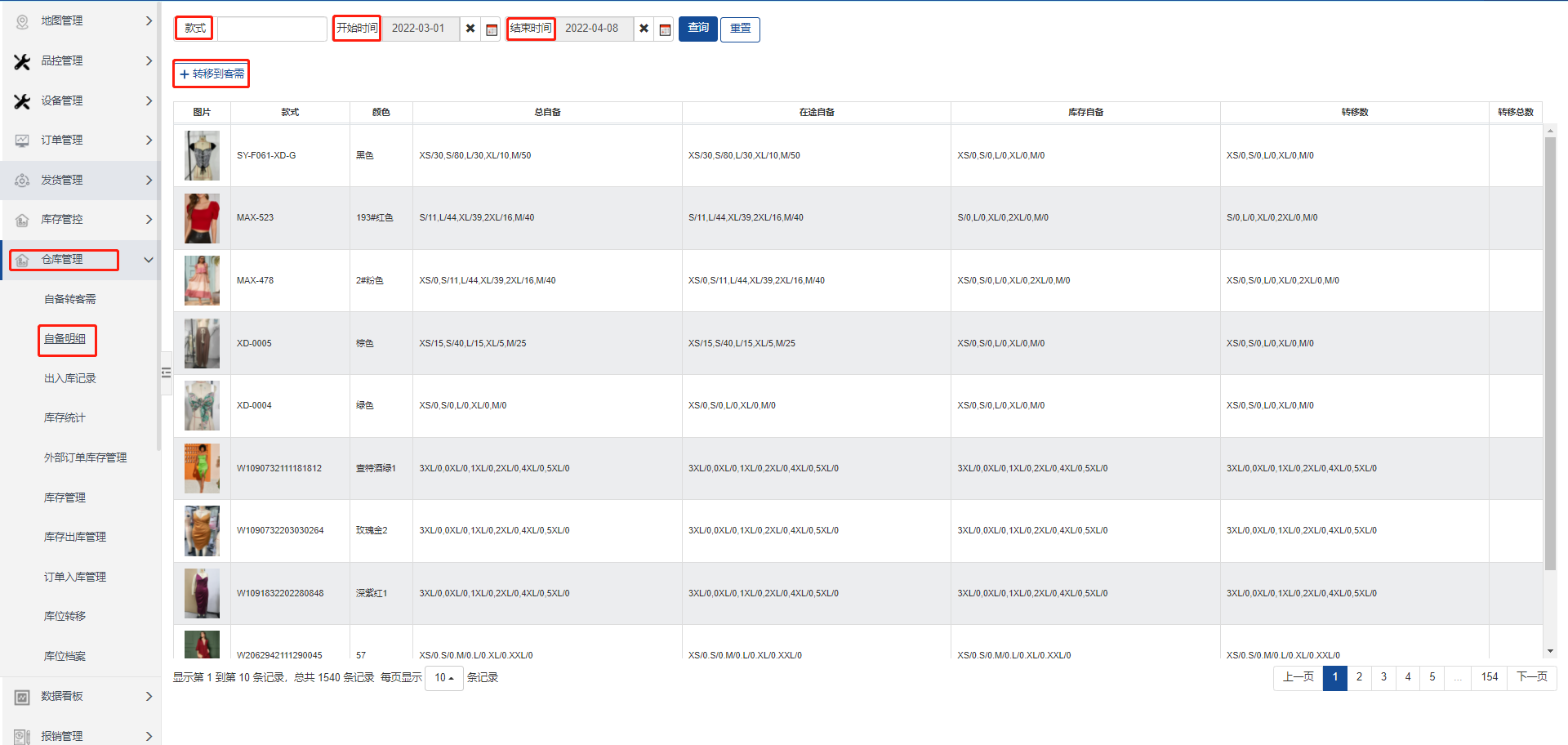Toggle sidebar collapse handle
The image size is (1568, 745).
(166, 372)
